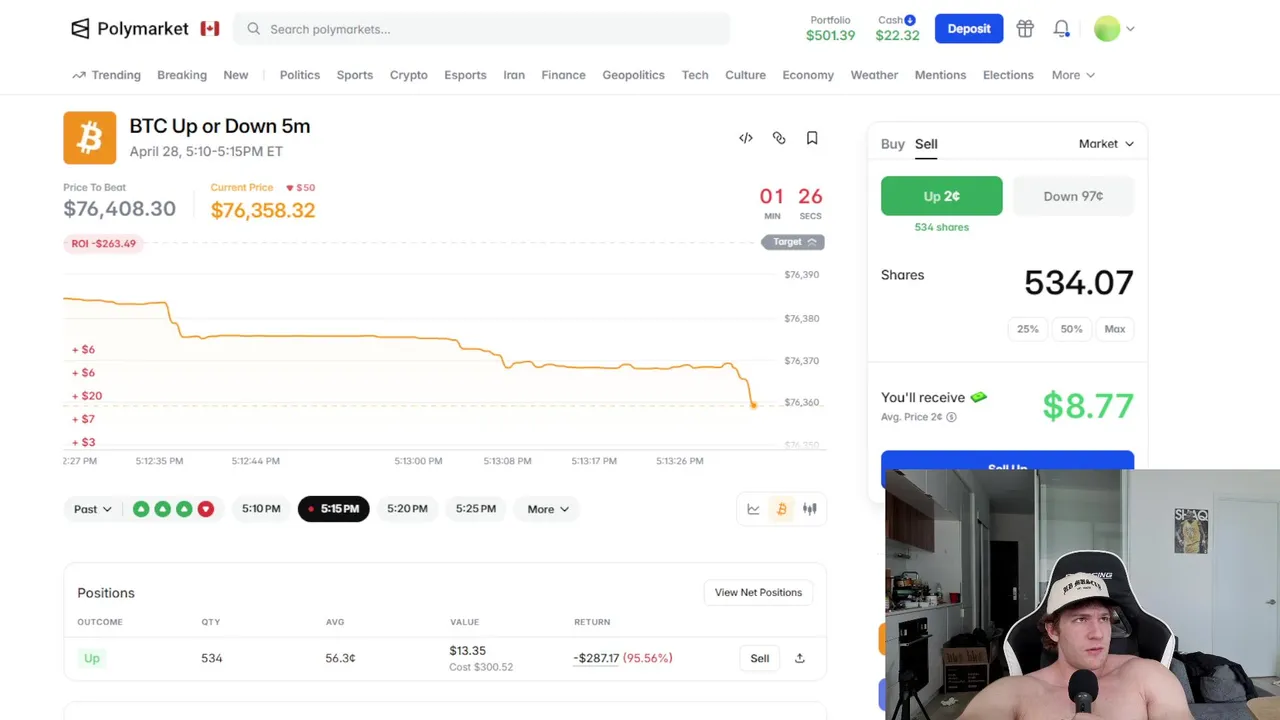Open notifications bell
Image resolution: width=1280 pixels, height=720 pixels.
[1061, 29]
